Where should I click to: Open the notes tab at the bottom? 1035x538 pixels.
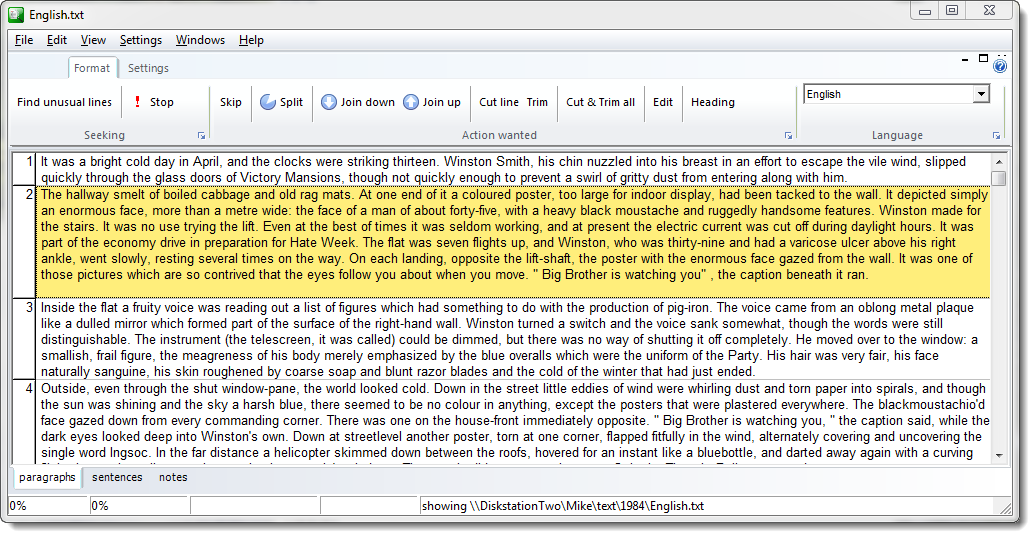(x=173, y=478)
